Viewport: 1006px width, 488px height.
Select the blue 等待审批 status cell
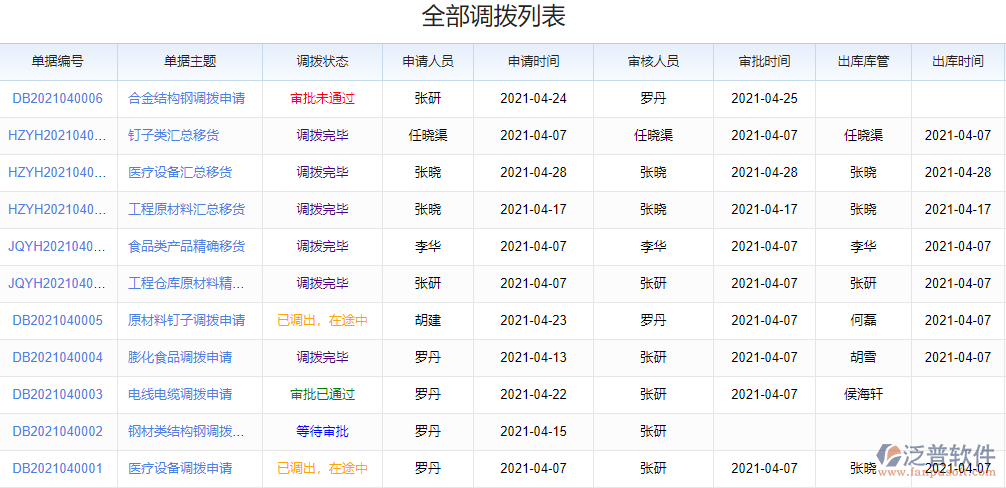322,432
